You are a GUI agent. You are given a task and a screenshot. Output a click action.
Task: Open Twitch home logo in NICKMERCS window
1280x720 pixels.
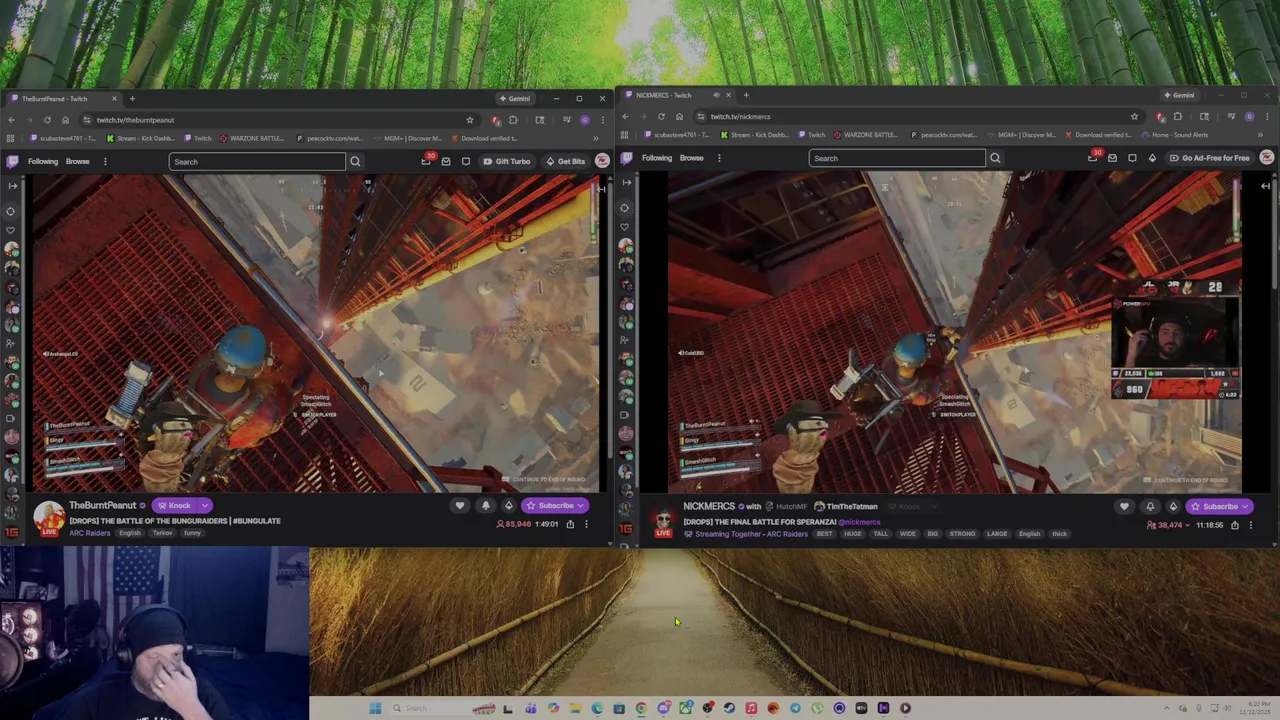pyautogui.click(x=627, y=158)
